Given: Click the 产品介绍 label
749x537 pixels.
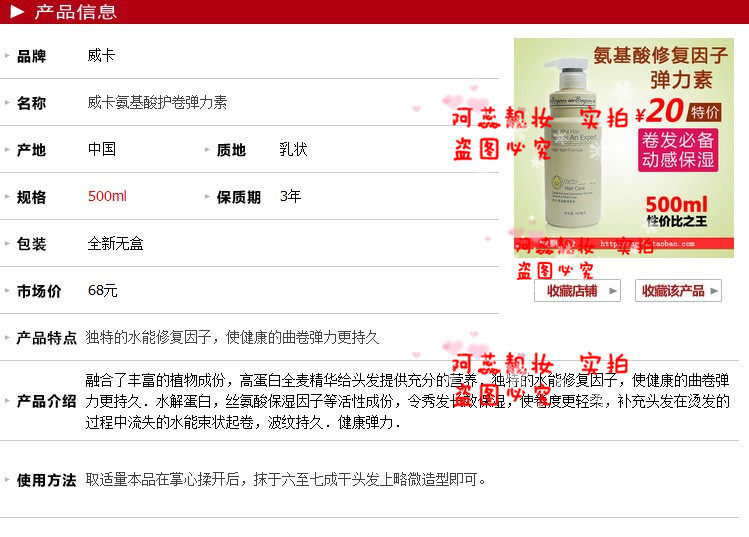Looking at the screenshot, I should (x=46, y=401).
